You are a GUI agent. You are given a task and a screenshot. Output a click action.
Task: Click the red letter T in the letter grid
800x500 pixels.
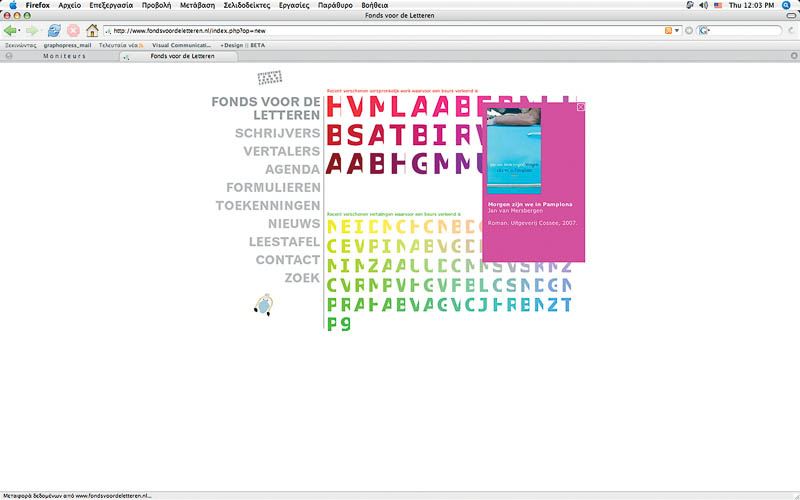click(398, 135)
